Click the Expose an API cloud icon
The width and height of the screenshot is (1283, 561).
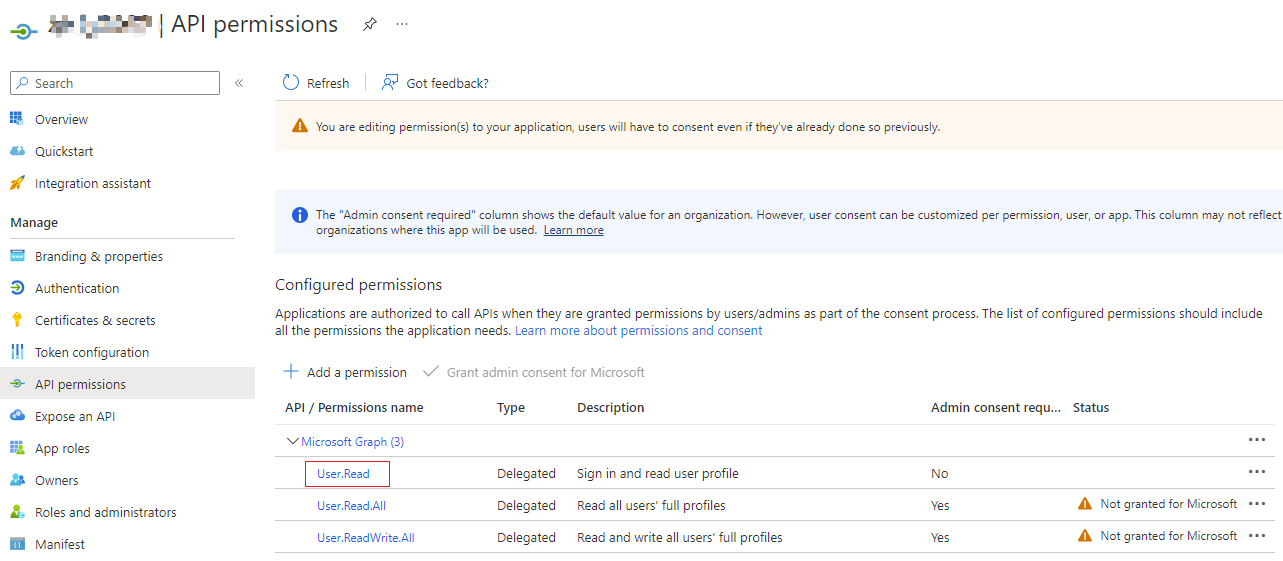pyautogui.click(x=17, y=416)
